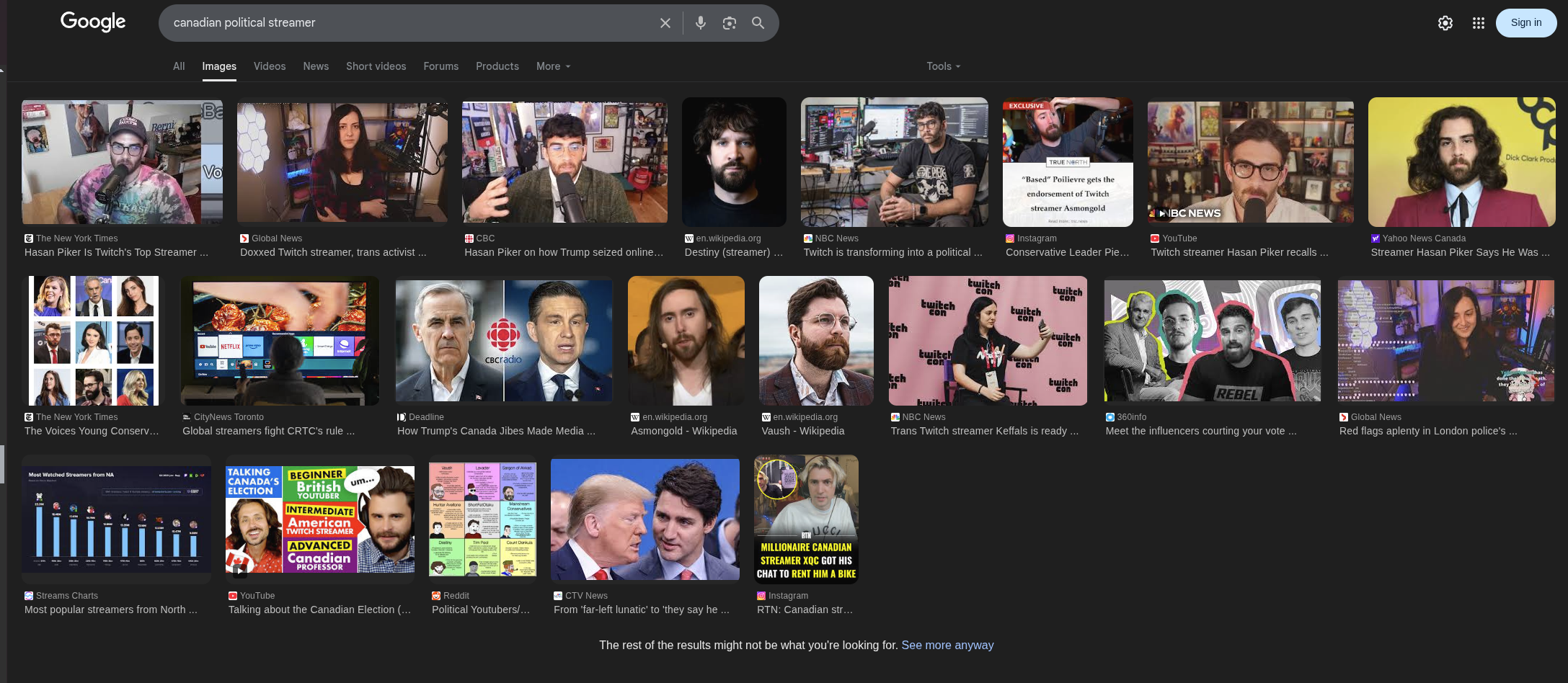
Task: View TwitchCon pink backdrop thumbnail
Action: coord(988,341)
